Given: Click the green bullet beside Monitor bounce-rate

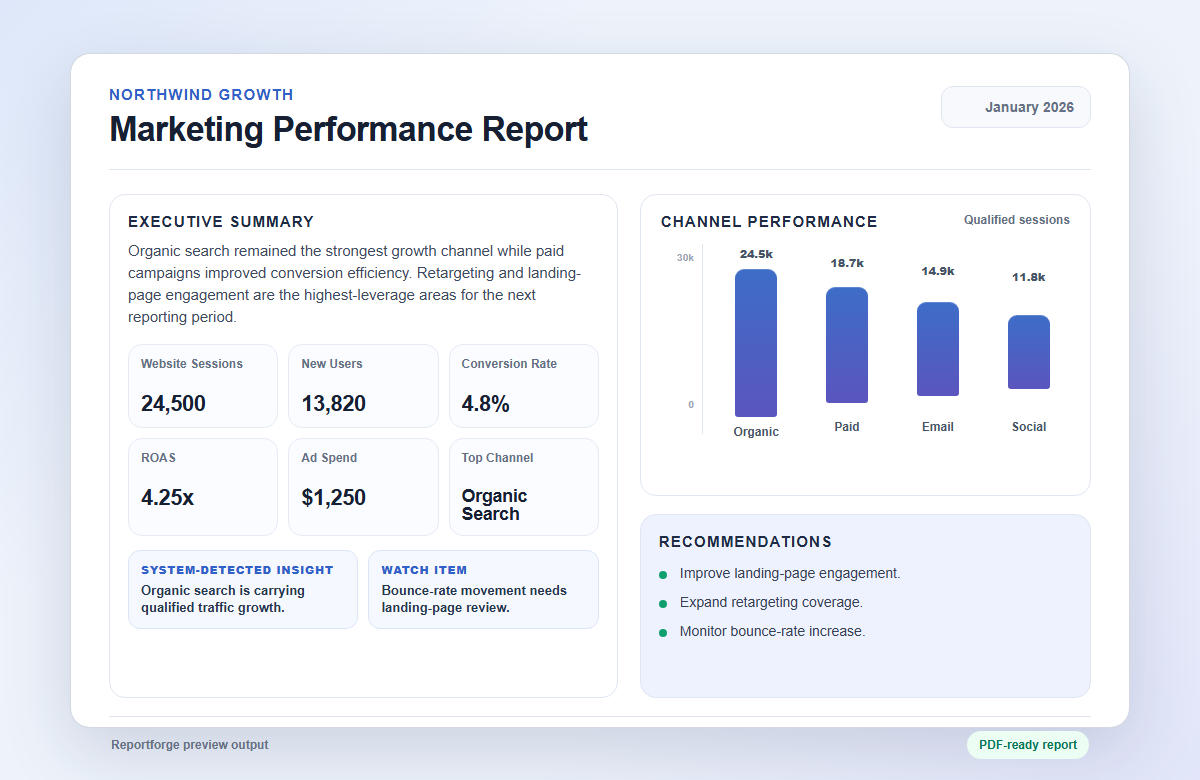Looking at the screenshot, I should coord(663,633).
